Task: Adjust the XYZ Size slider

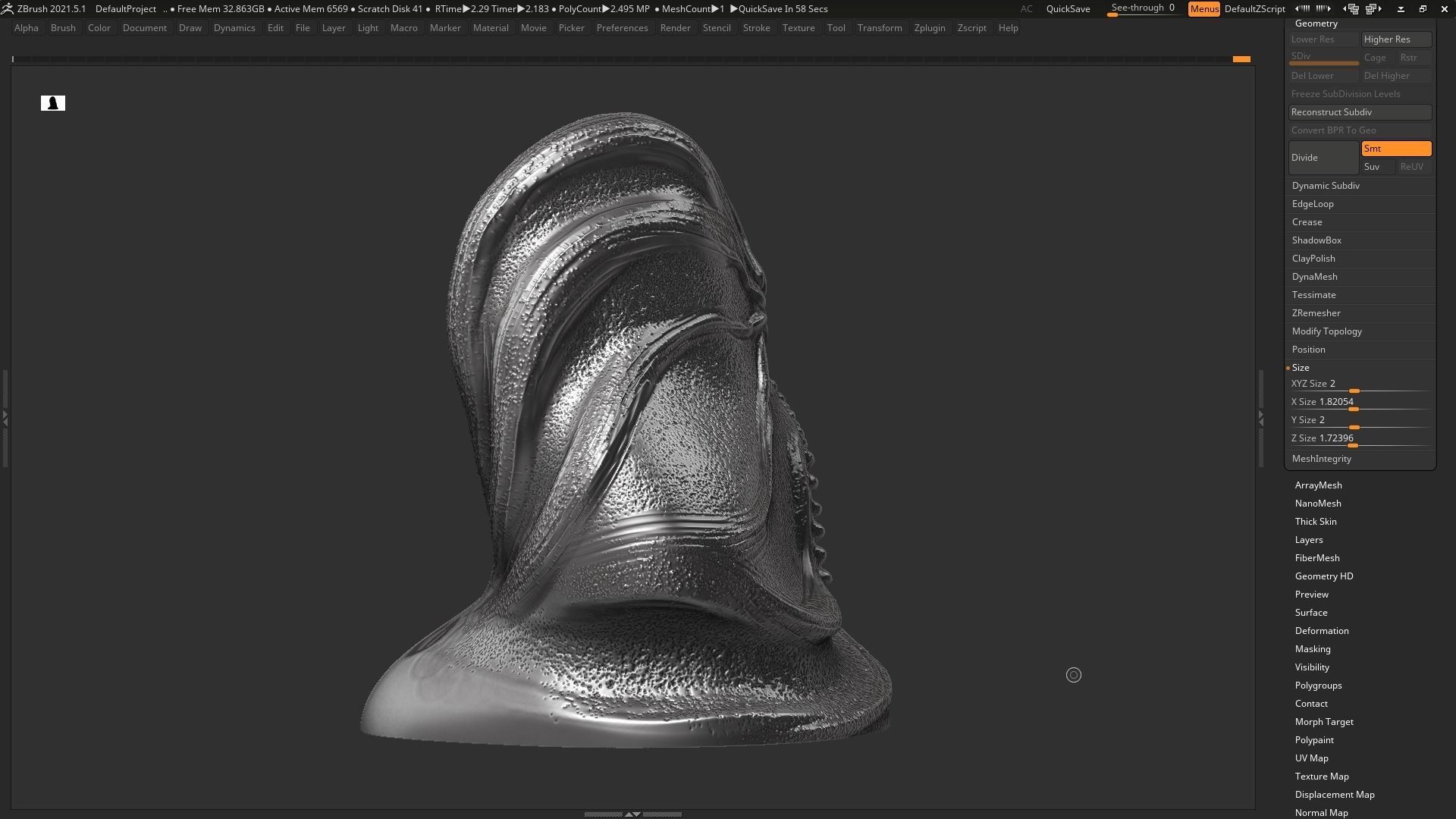Action: 1360,384
